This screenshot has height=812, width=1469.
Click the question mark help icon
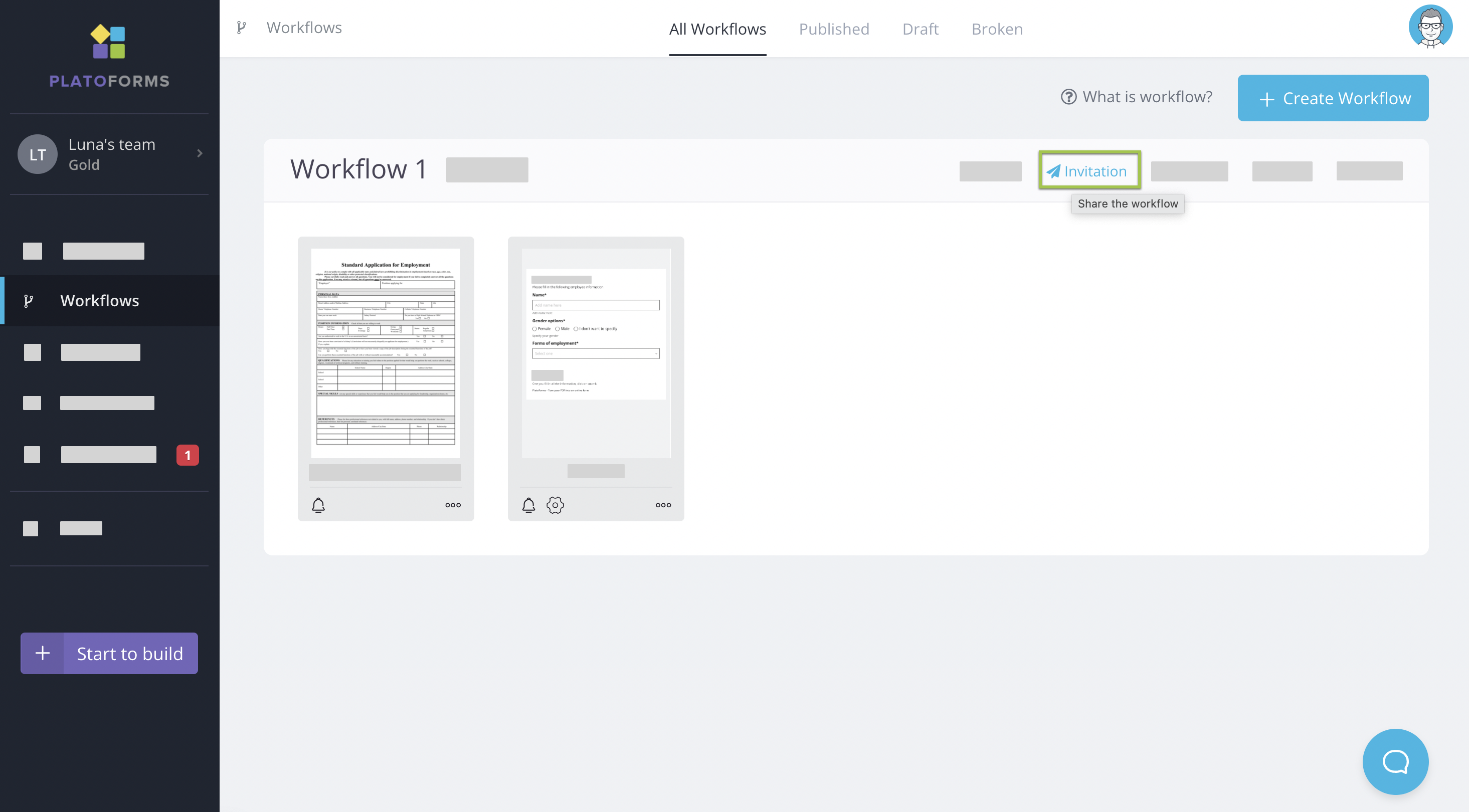(x=1068, y=97)
